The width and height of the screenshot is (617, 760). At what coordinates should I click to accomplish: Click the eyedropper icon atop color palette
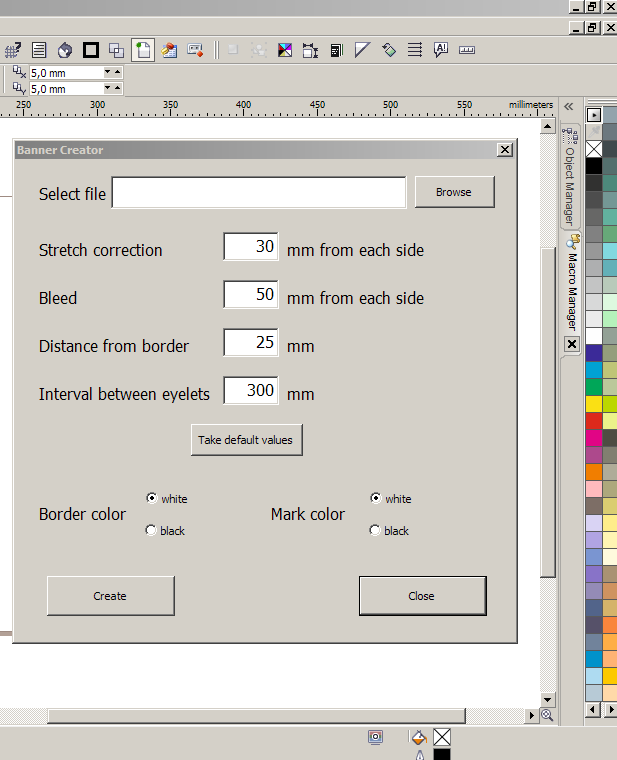pyautogui.click(x=594, y=131)
